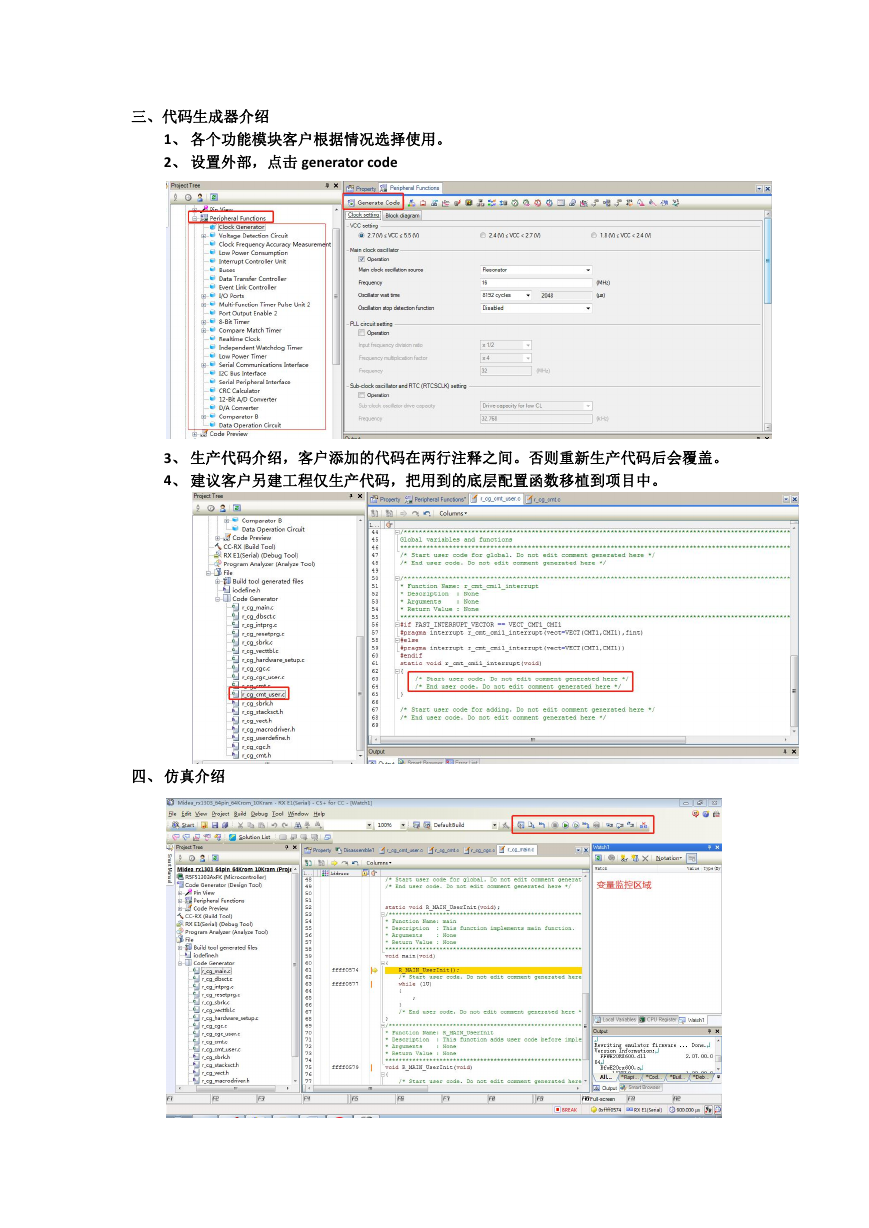869x1228 pixels.
Task: Open Window menu in bottom screenshot
Action: click(298, 814)
